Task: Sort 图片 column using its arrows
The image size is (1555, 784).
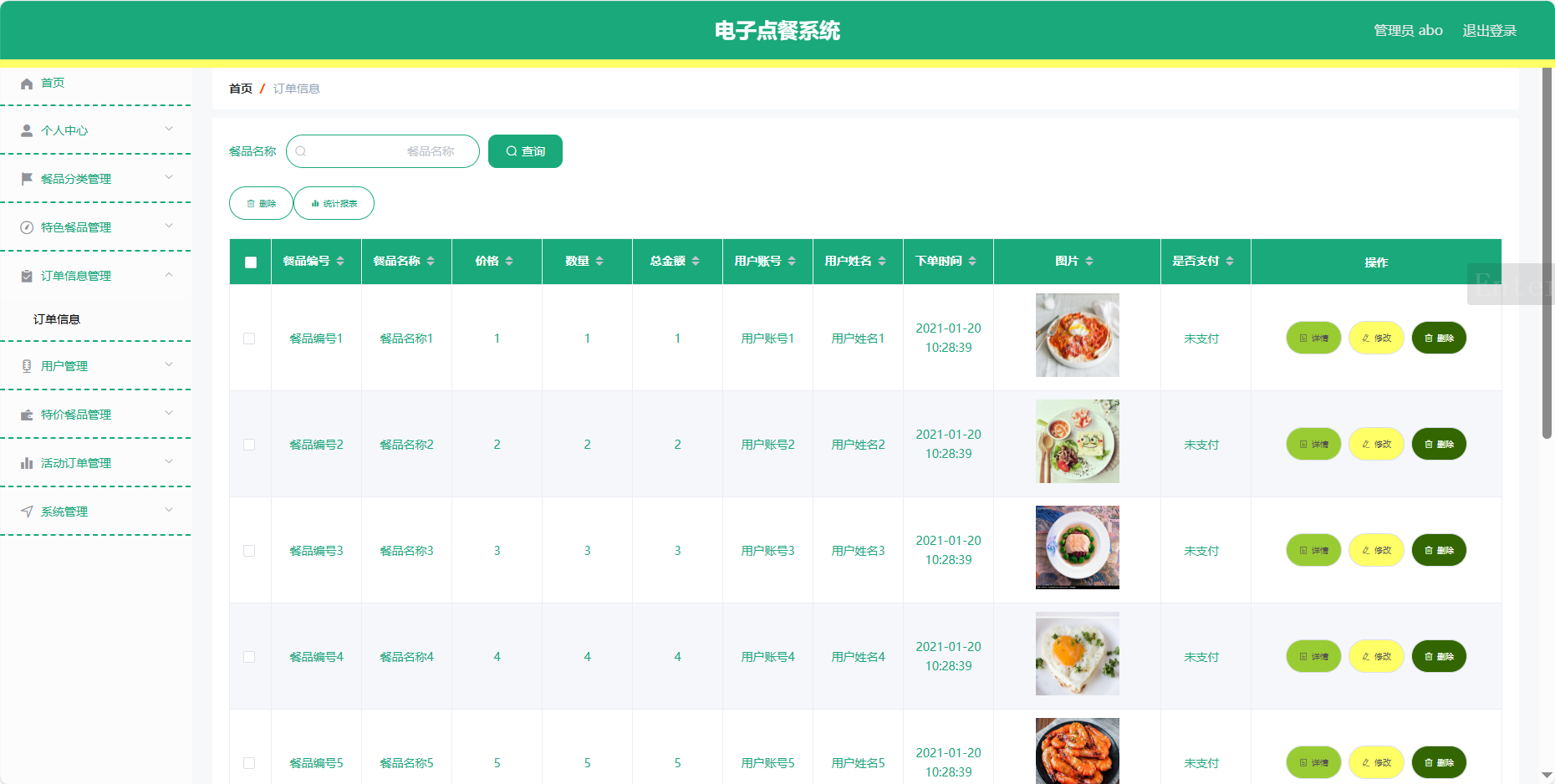Action: click(1089, 262)
